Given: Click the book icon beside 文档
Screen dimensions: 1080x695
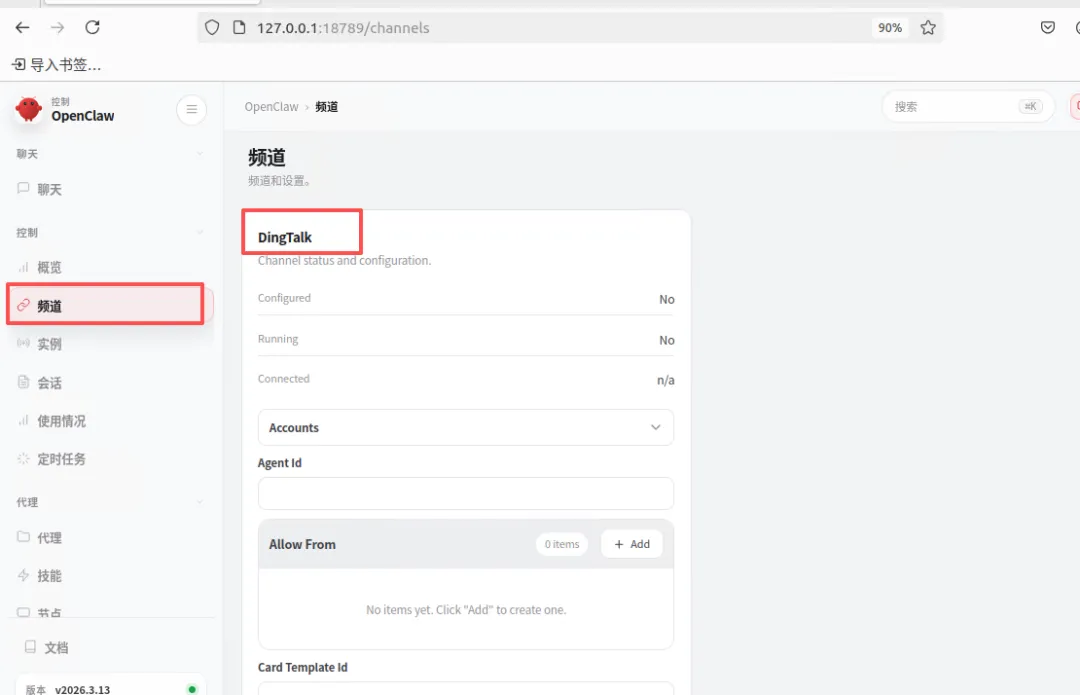Looking at the screenshot, I should pyautogui.click(x=30, y=647).
